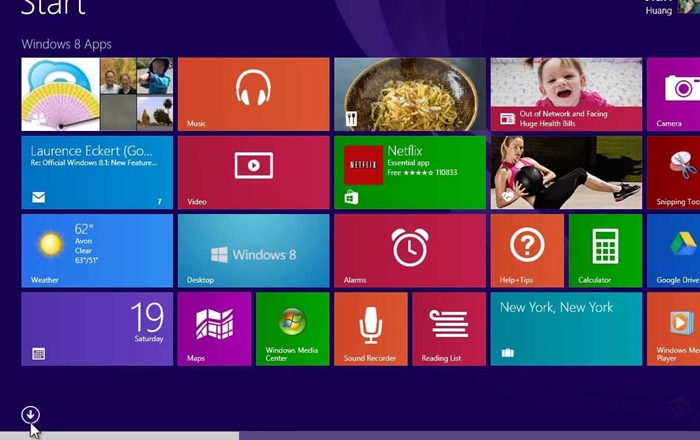Open the Maps tile
Screen dimensions: 700x440
(x=214, y=329)
